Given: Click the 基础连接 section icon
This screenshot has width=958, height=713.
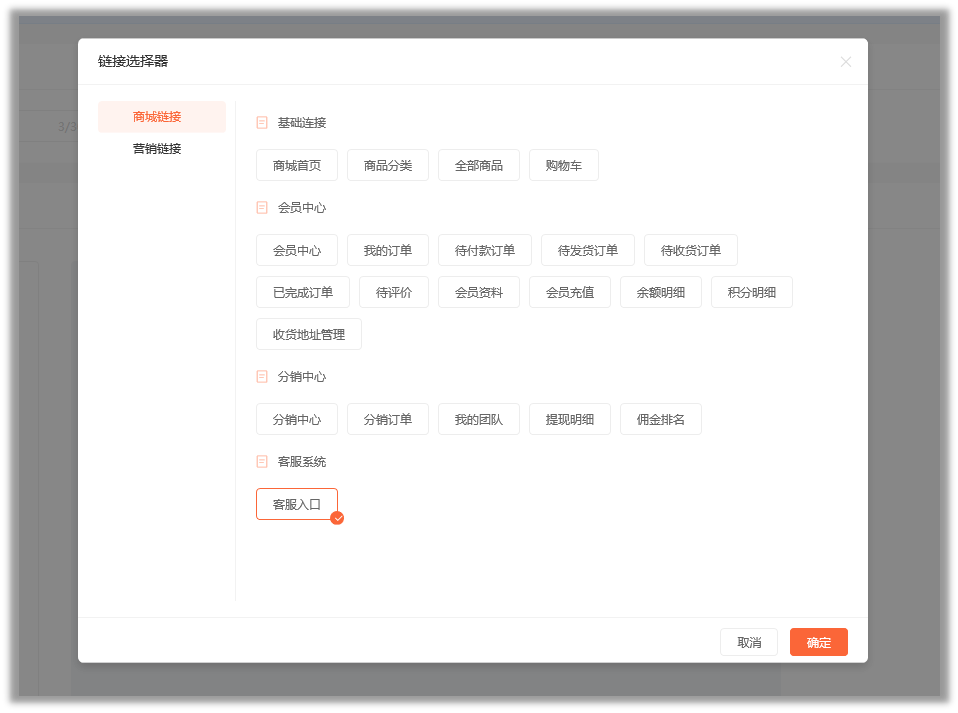Looking at the screenshot, I should (x=261, y=123).
